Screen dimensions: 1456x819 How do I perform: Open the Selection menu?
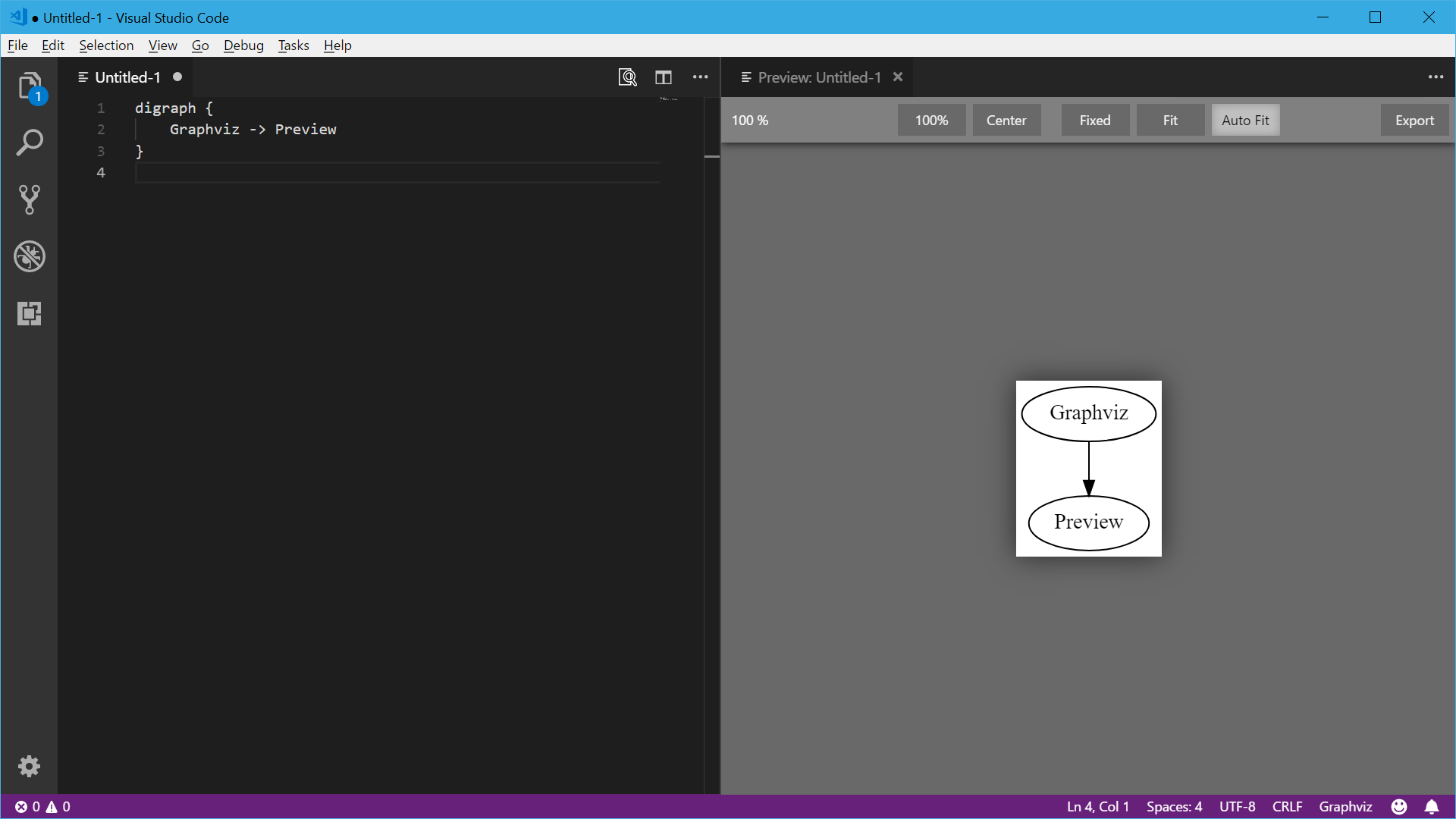click(x=106, y=45)
